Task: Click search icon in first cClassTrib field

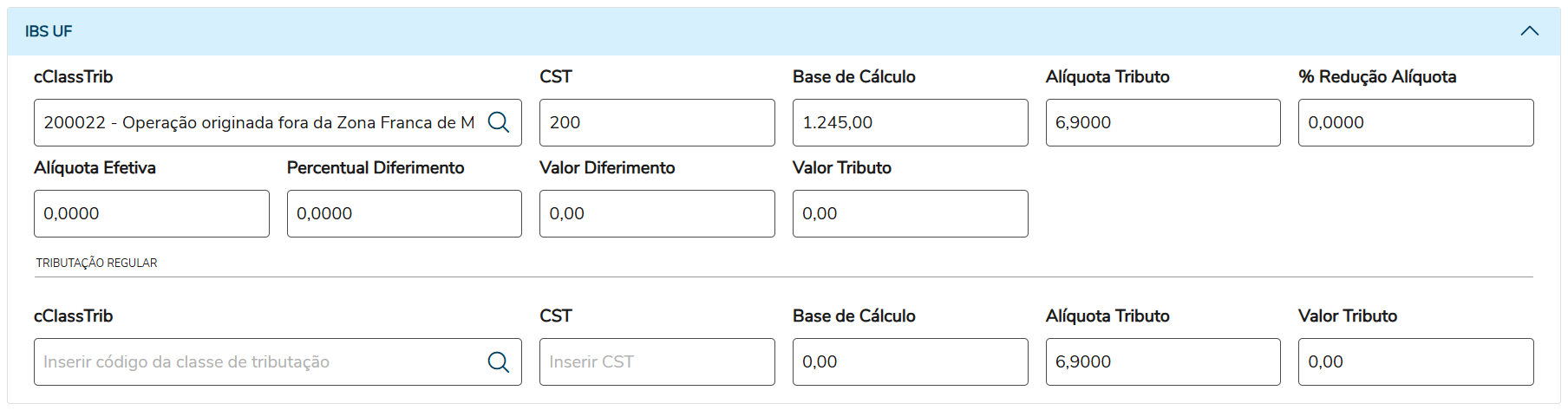Action: 499,122
